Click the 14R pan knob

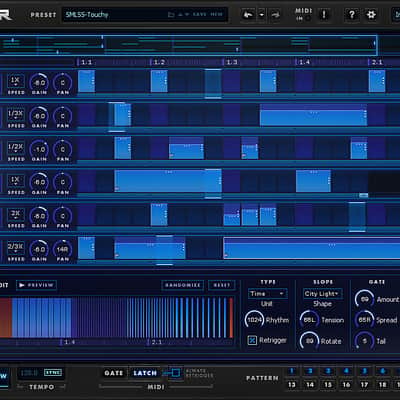63,249
